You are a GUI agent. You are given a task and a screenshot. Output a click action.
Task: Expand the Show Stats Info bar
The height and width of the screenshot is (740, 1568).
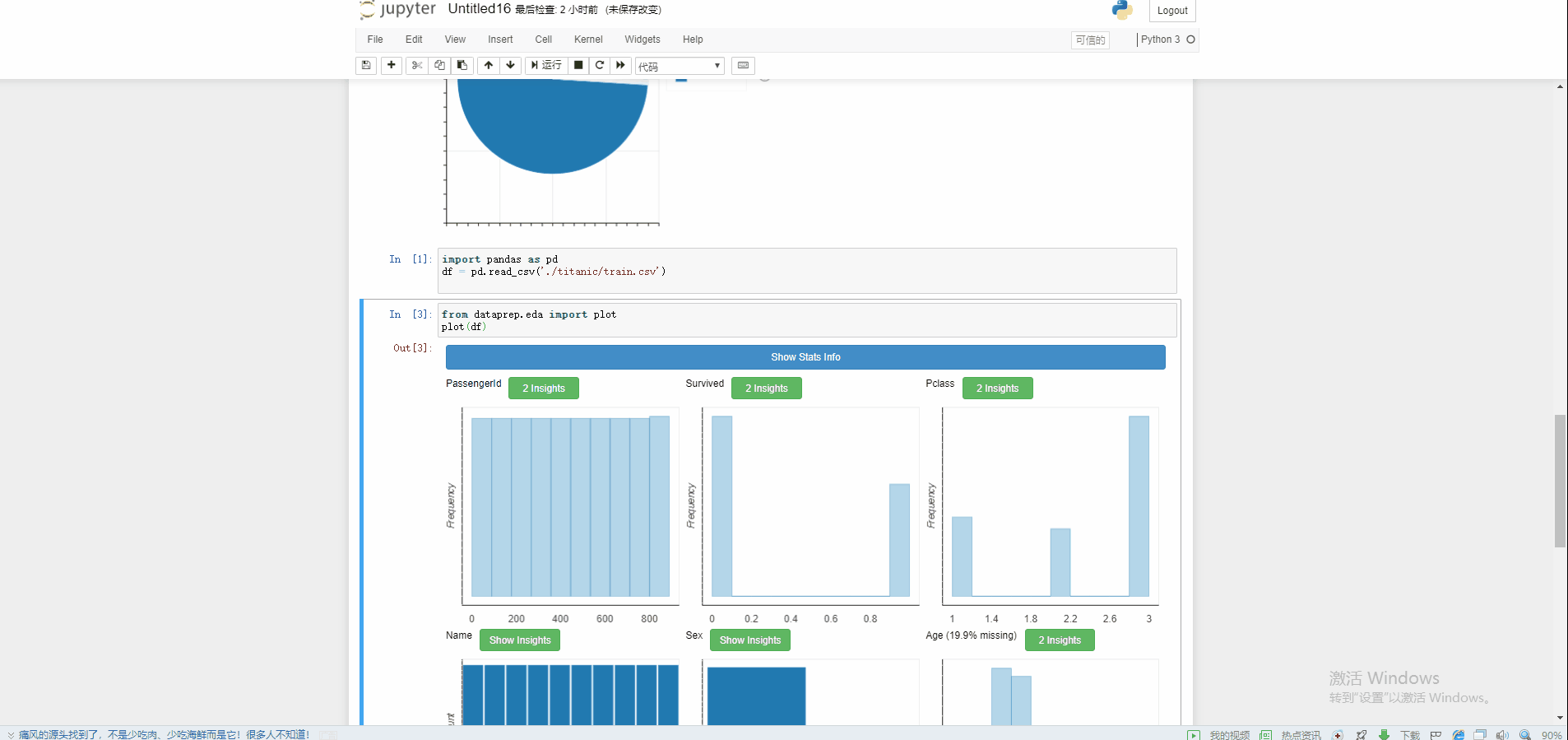point(805,357)
